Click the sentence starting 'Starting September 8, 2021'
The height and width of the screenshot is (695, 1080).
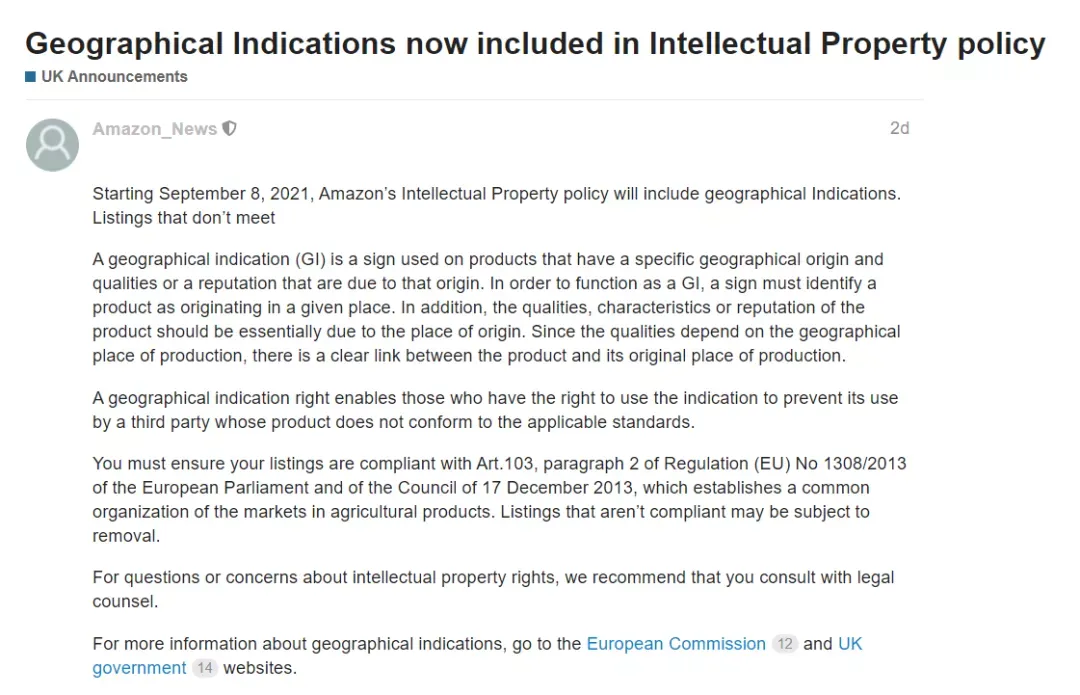[x=497, y=194]
